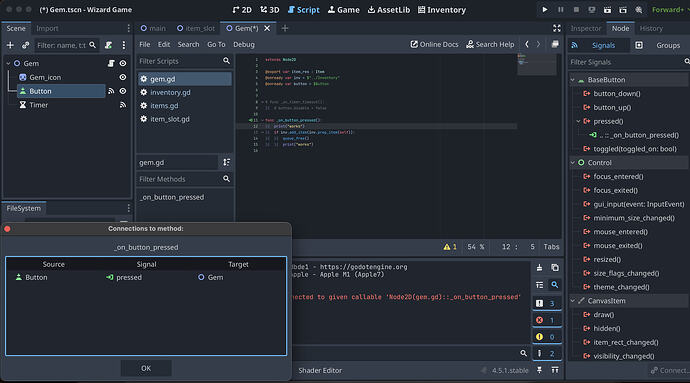Run the project with the play button

(x=545, y=9)
